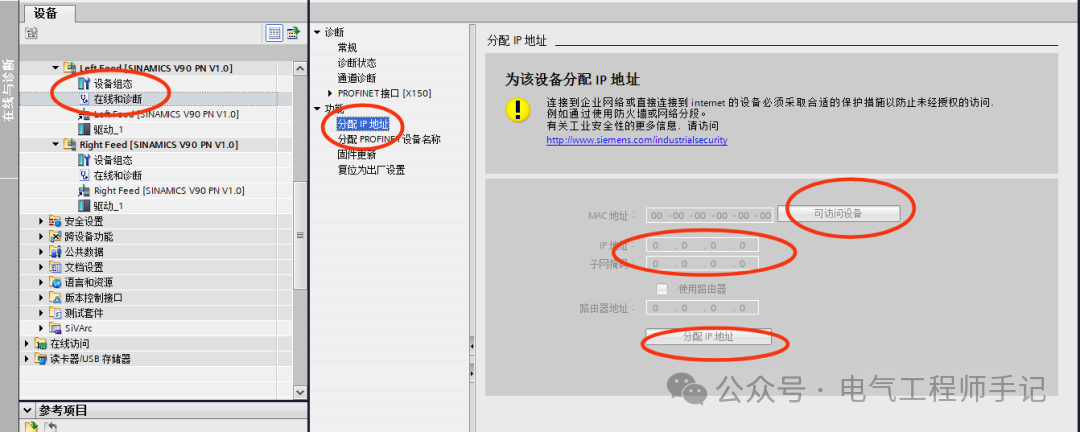Open 设备组态 under Left Feed
Viewport: 1080px width, 432px height.
[113, 83]
